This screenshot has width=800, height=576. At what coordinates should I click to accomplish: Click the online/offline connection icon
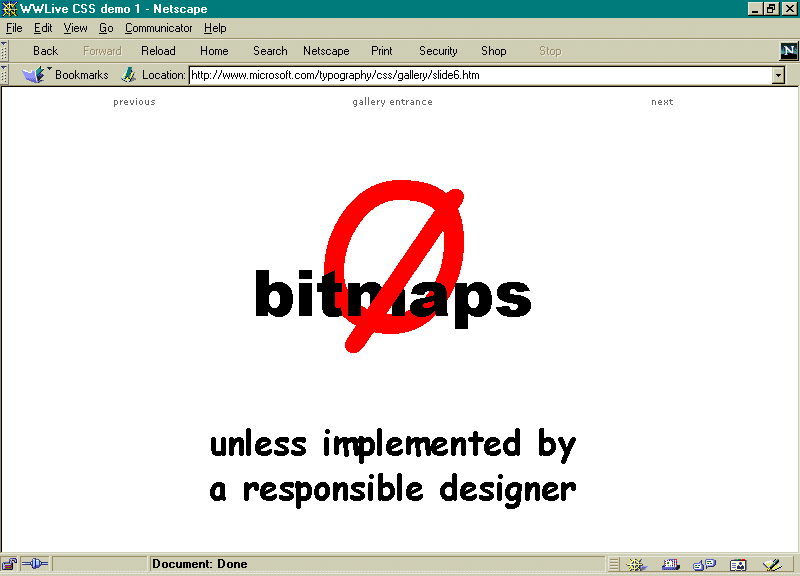pos(35,564)
